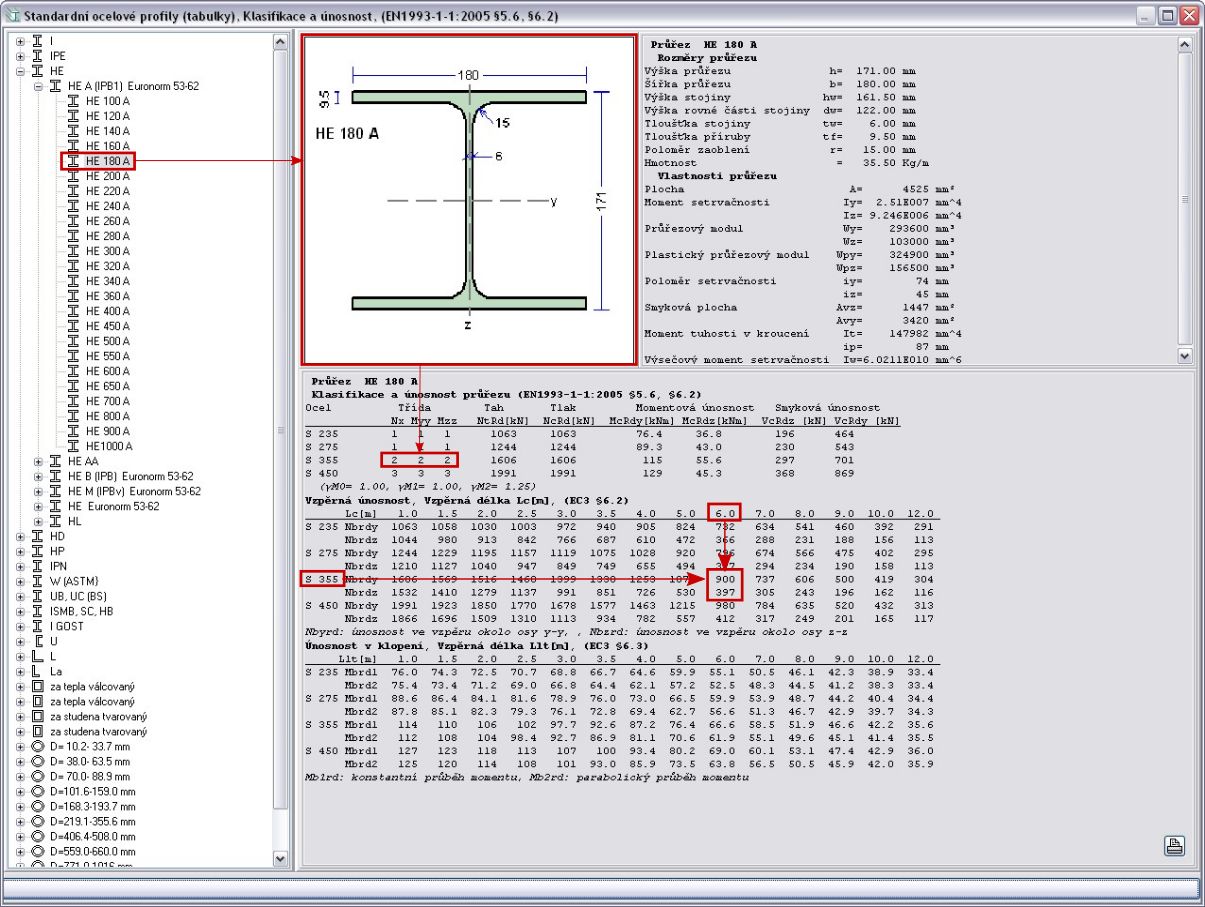Select the highlighted HE 180 A profile
This screenshot has width=1205, height=907.
click(x=107, y=161)
